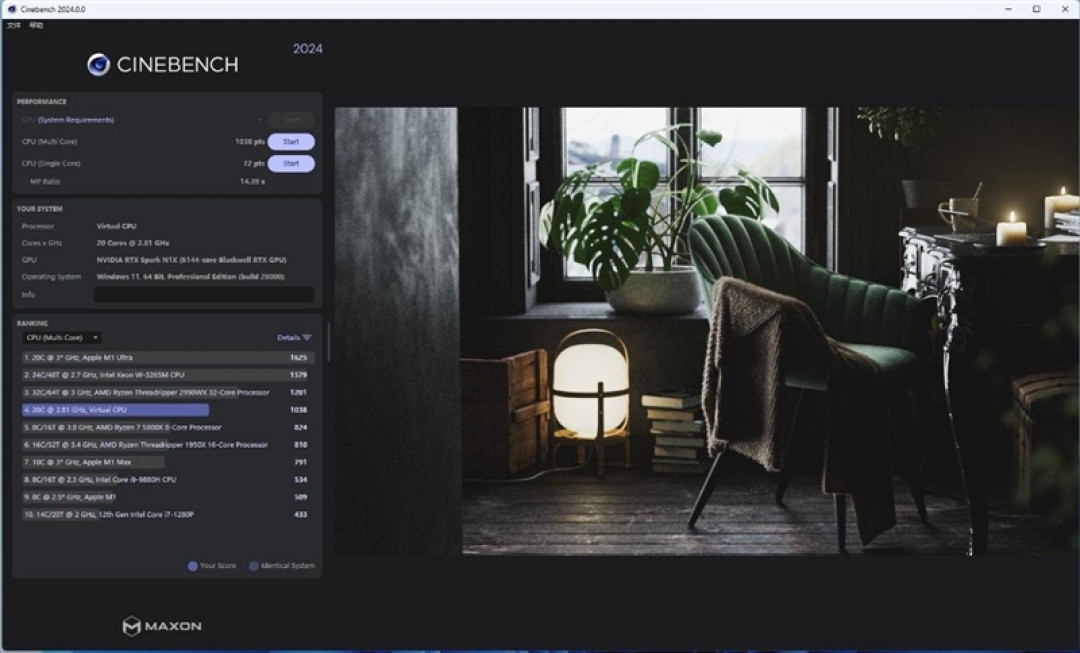The image size is (1080, 653).
Task: Select the Threadripper 2990WX ranking row
Action: (x=168, y=393)
